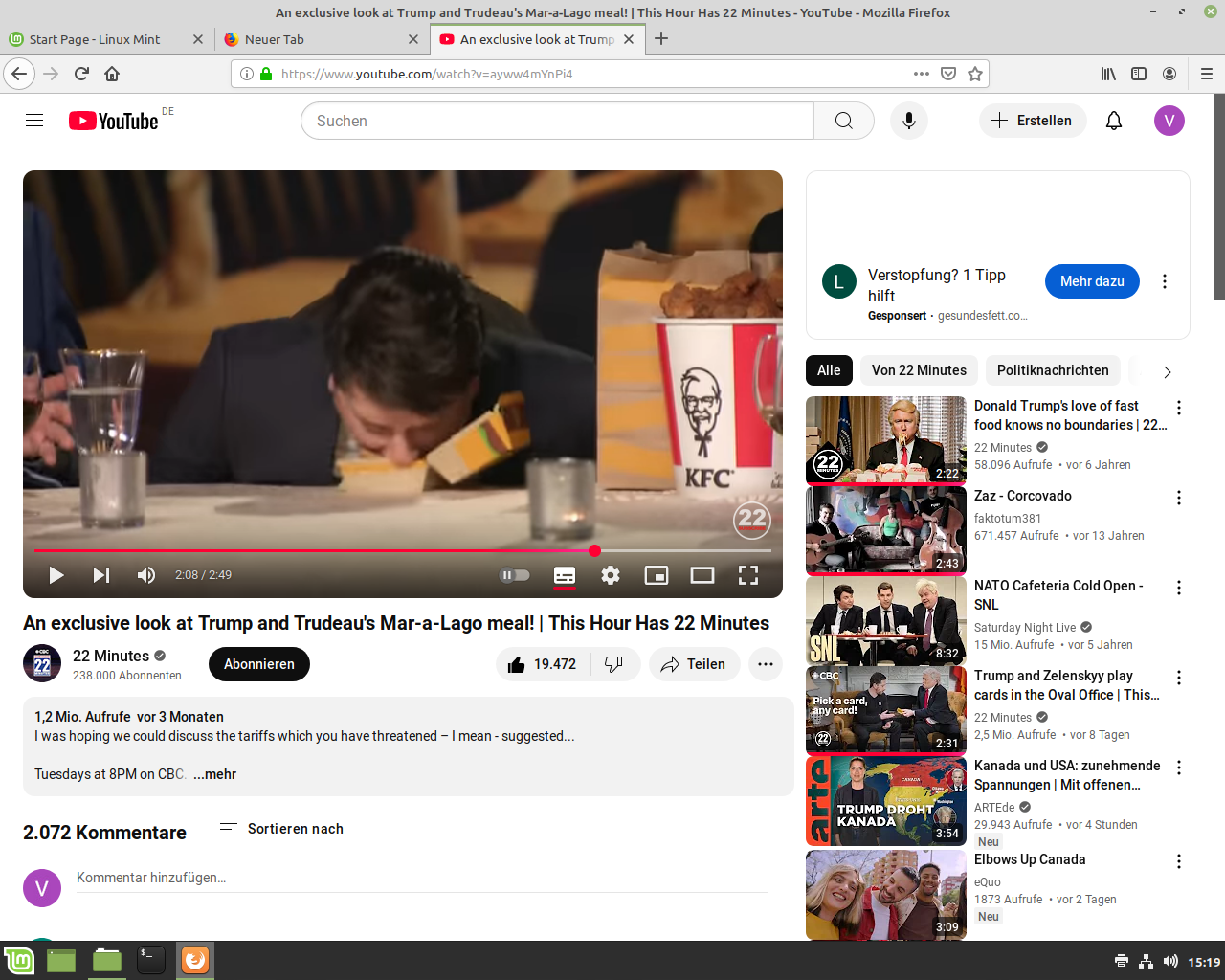Open menu for Kanada und USA video
1225x980 pixels.
[1179, 768]
